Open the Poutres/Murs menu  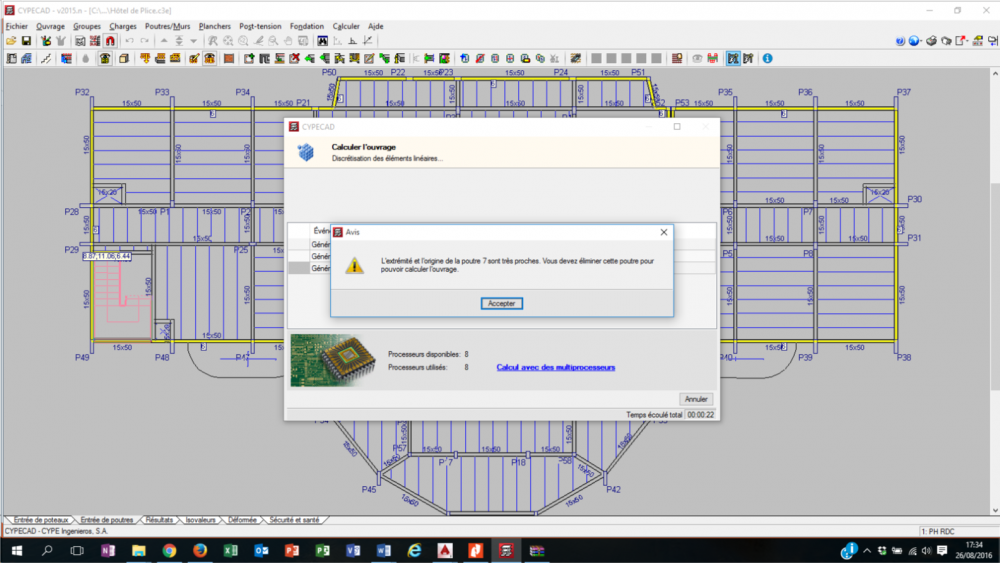coord(167,26)
